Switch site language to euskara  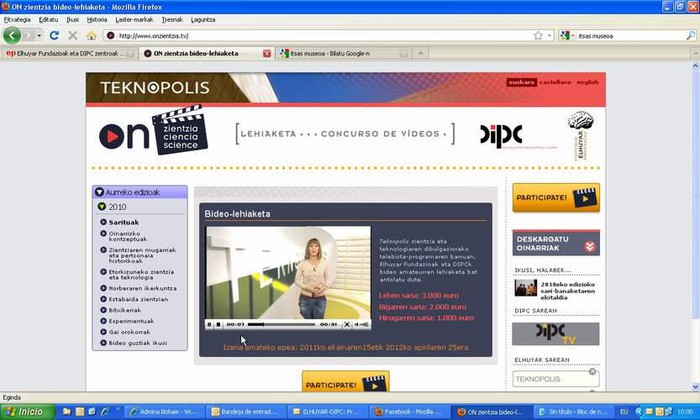pyautogui.click(x=521, y=82)
